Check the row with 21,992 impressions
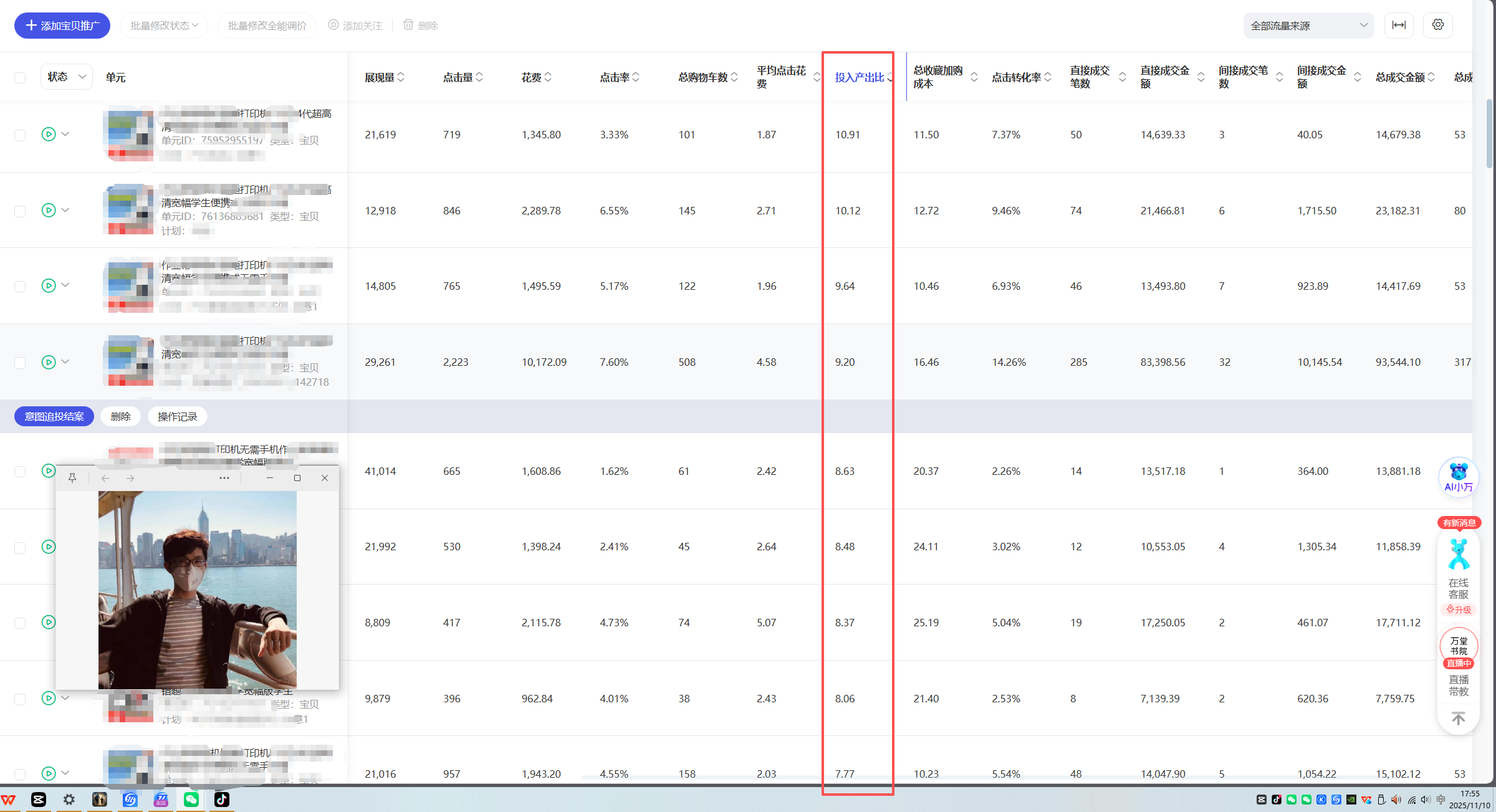The width and height of the screenshot is (1496, 812). click(20, 547)
